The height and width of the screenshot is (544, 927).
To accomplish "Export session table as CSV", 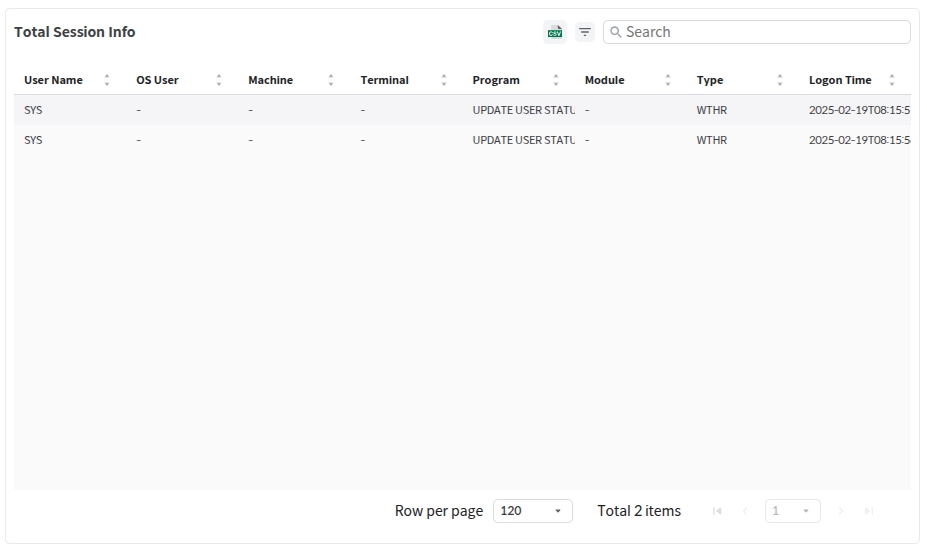I will tap(554, 32).
